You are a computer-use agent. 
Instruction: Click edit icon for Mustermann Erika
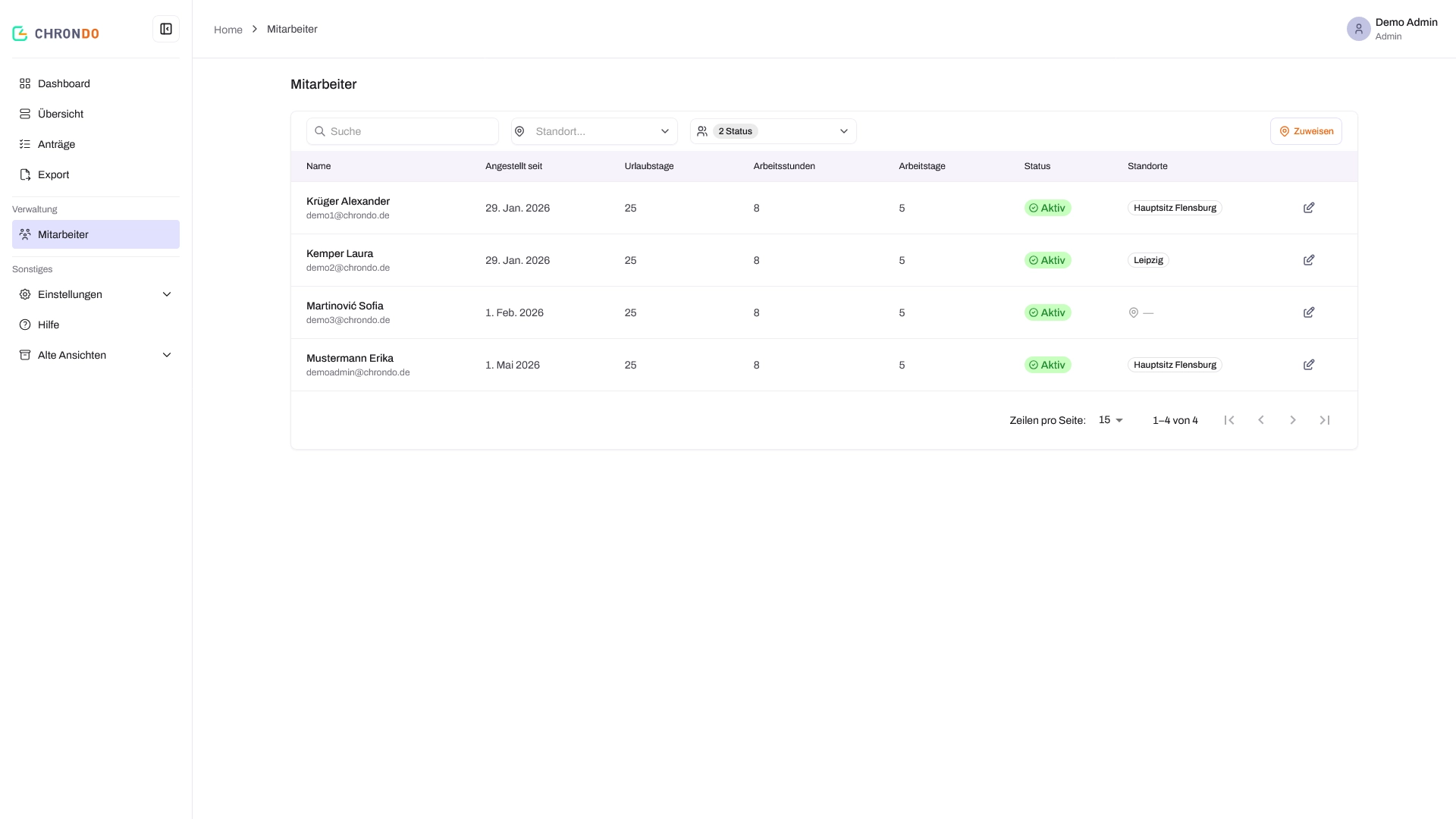(1309, 365)
